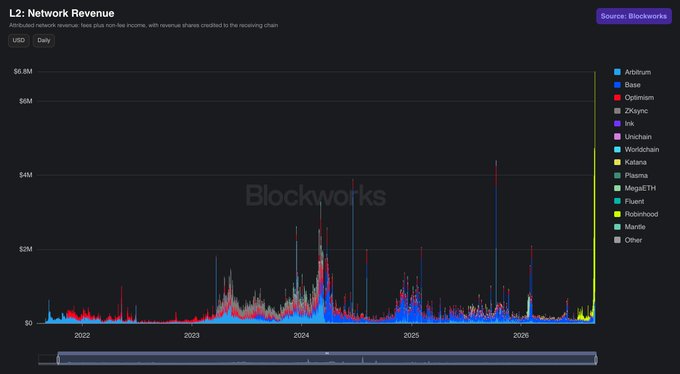Toggle the MegaETH series in legend
This screenshot has width=680, height=374.
(635, 188)
